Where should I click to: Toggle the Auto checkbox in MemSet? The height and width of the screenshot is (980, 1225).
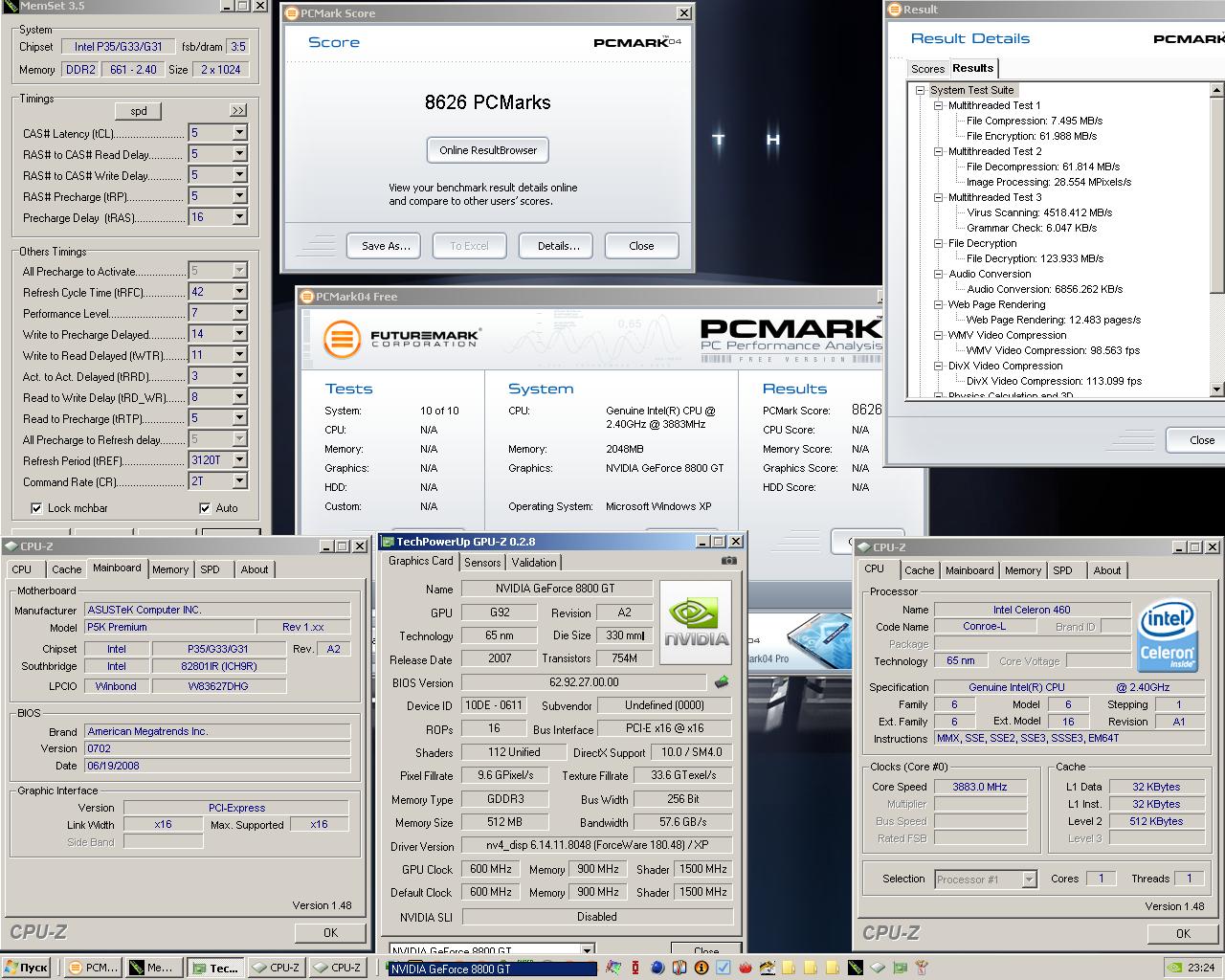tap(204, 508)
